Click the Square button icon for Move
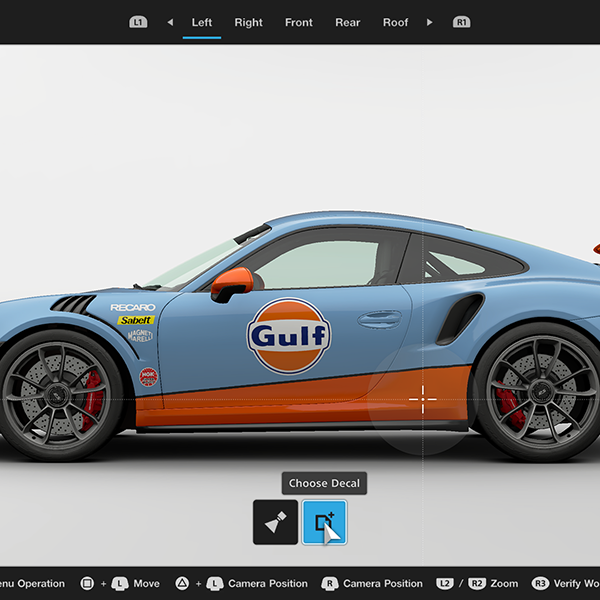The image size is (600, 600). pos(87,584)
